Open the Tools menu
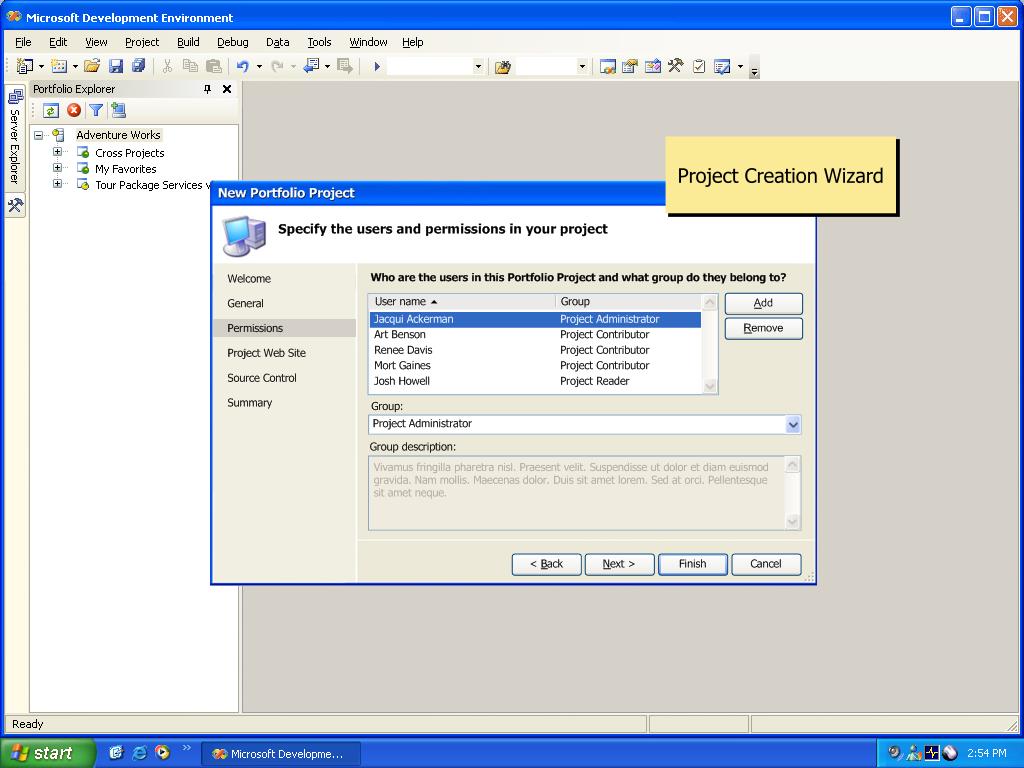This screenshot has height=768, width=1024. click(319, 42)
